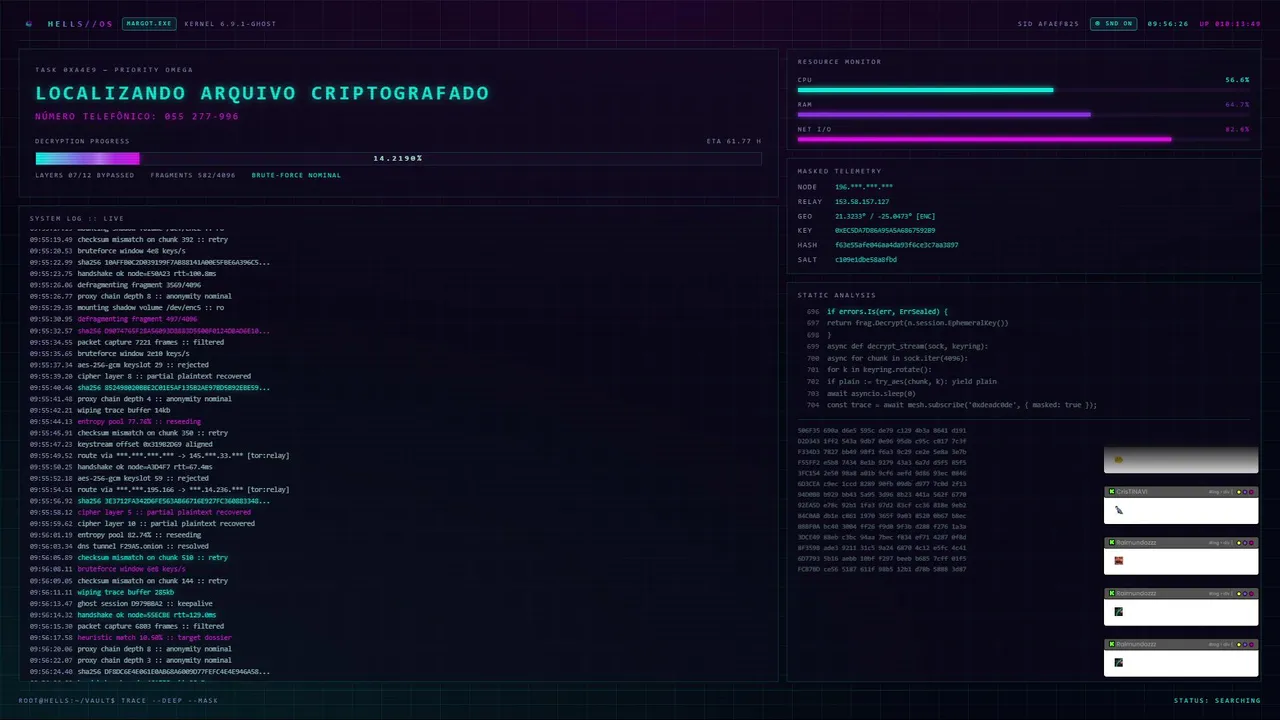
Task: Click log line 'bruteforce window 4e8 keys/s'
Action: 131,251
